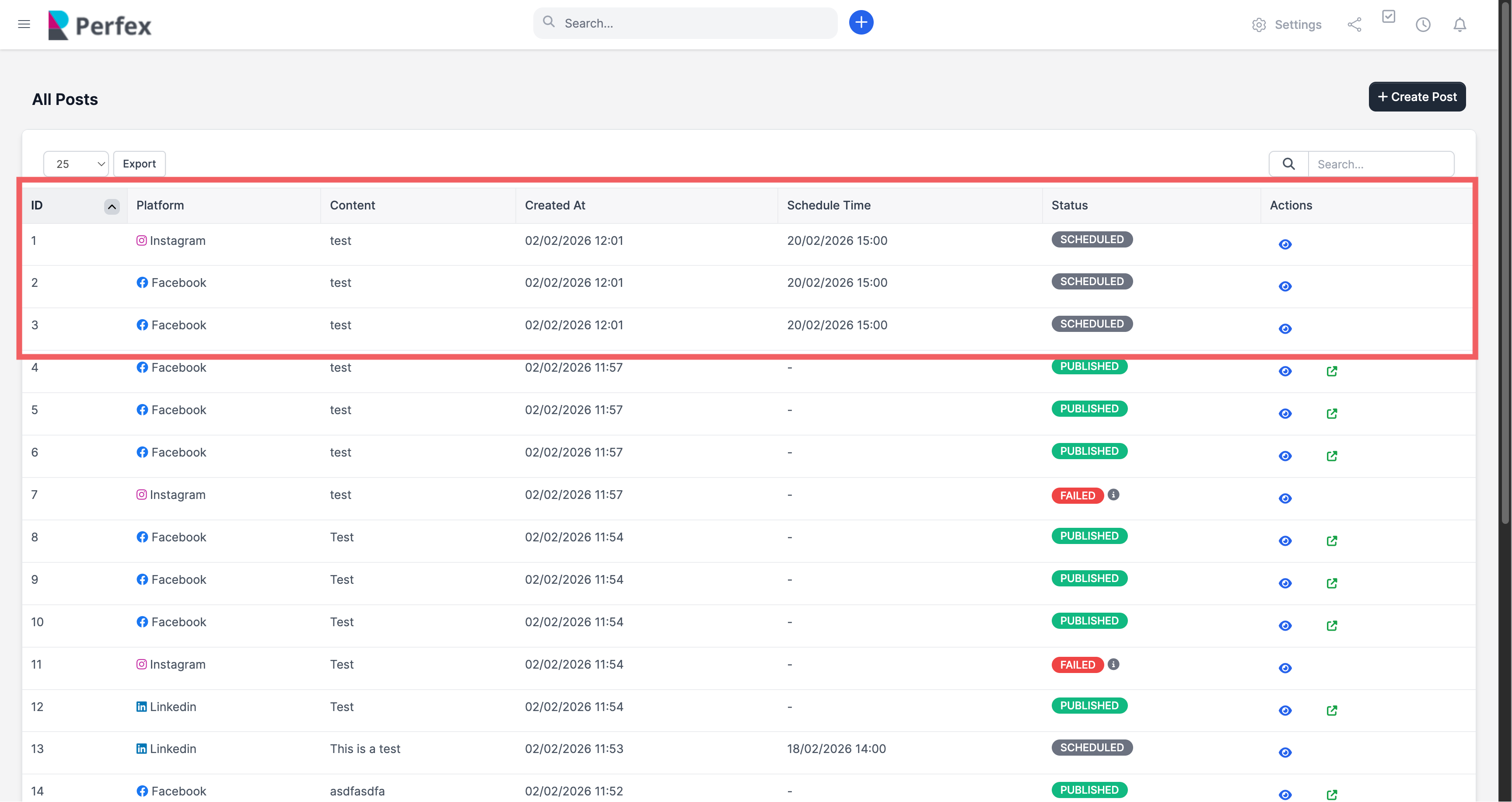Open the share icon in header
This screenshot has width=1512, height=802.
point(1354,24)
